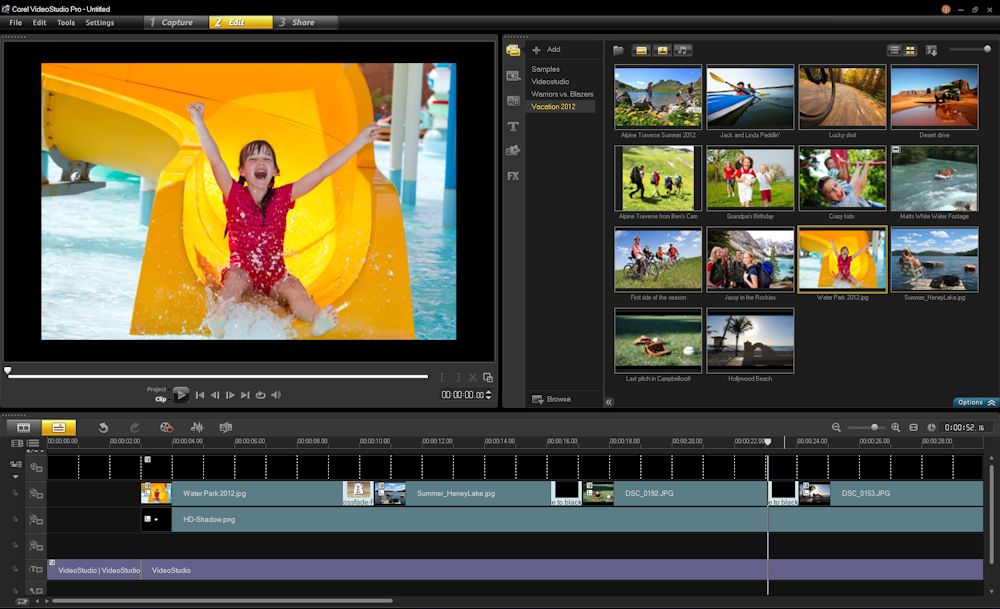Open the Tools menu

pyautogui.click(x=66, y=22)
